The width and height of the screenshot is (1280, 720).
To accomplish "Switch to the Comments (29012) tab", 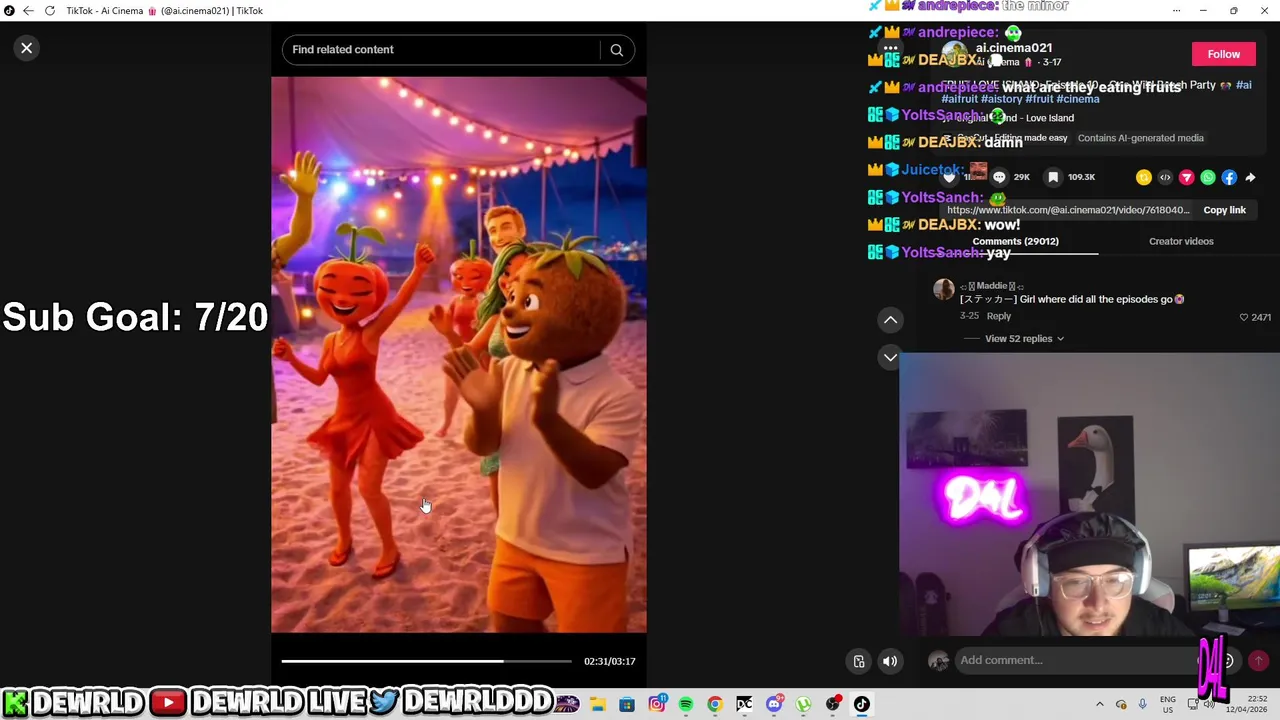I will pos(1015,241).
